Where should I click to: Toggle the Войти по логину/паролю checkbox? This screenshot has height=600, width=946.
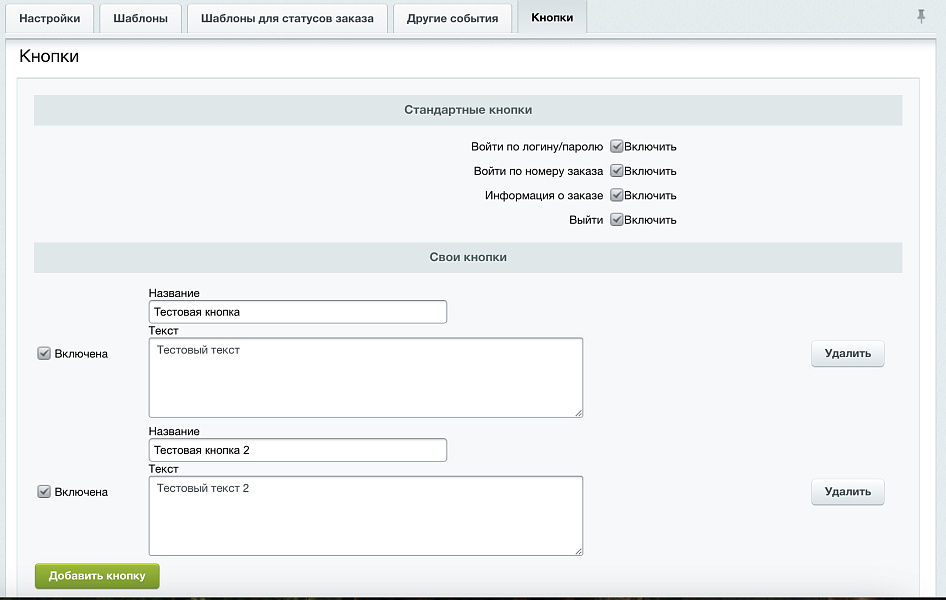point(617,146)
